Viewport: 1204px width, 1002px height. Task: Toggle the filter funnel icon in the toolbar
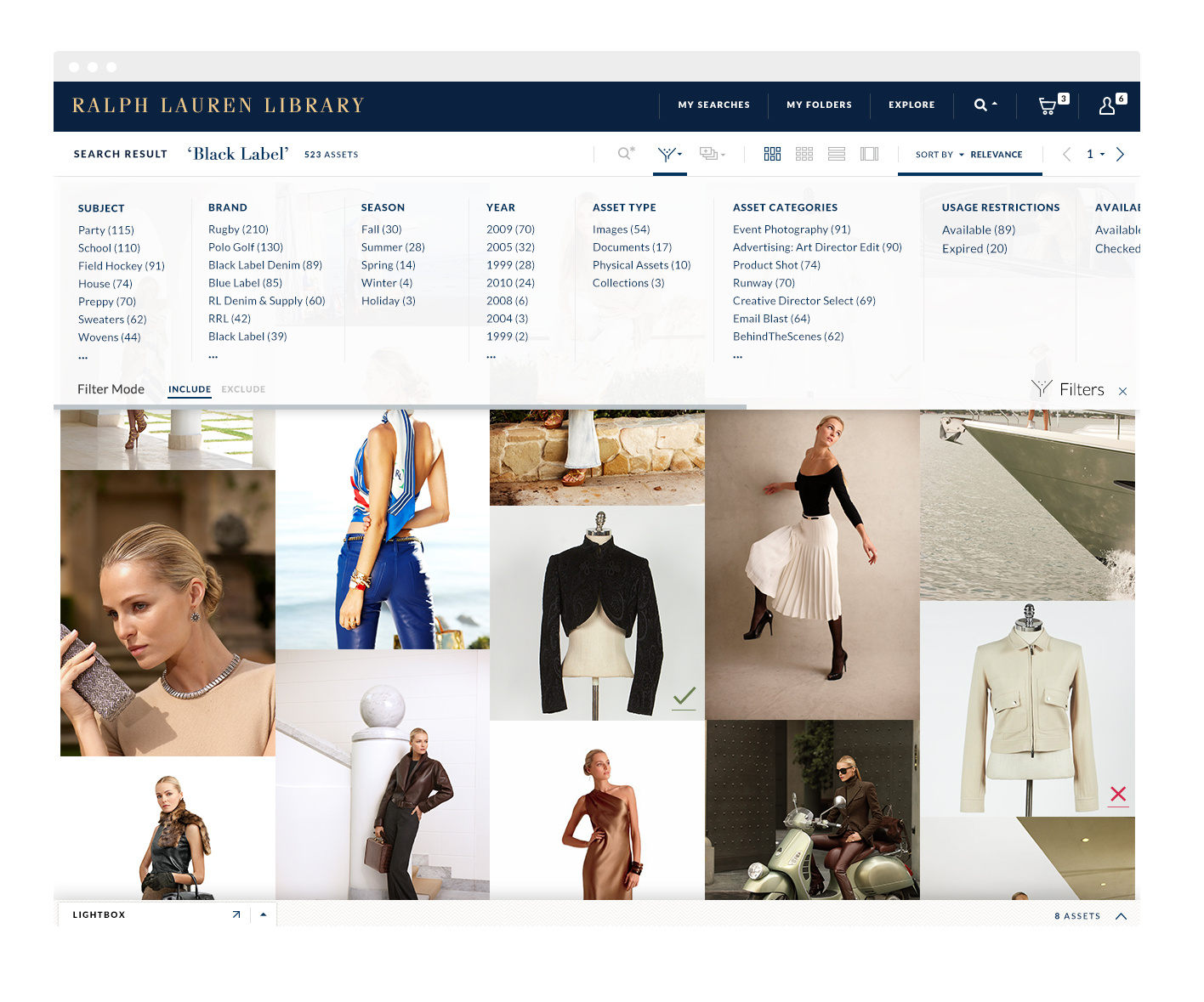coord(669,154)
